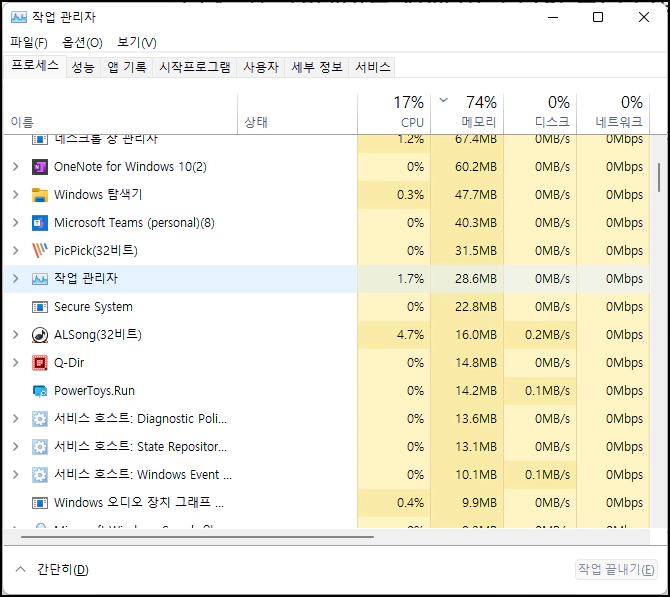This screenshot has width=670, height=597.
Task: Click the Windows Event service gear icon
Action: pyautogui.click(x=40, y=475)
